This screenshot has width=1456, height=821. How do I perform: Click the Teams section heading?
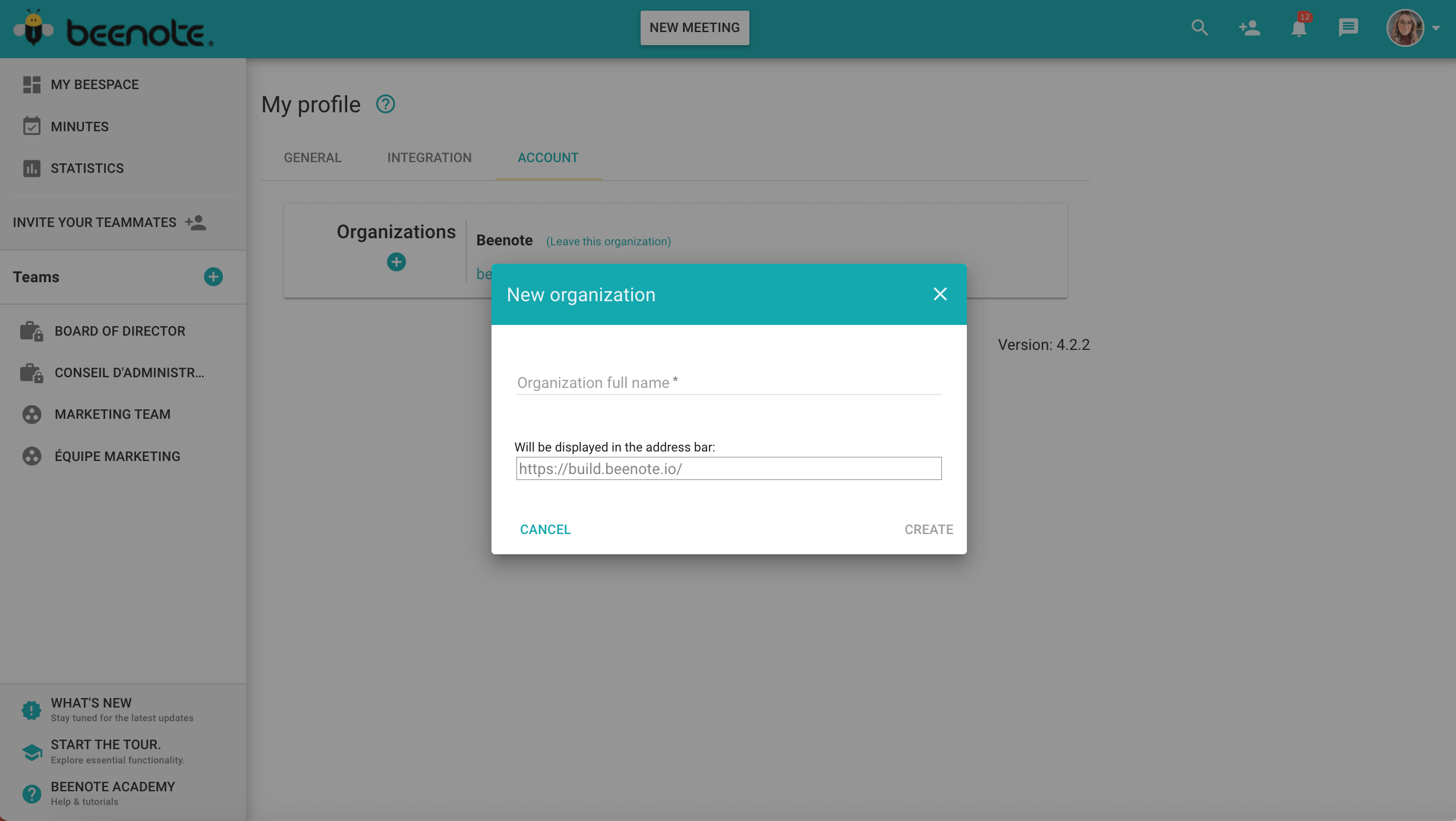pyautogui.click(x=36, y=277)
